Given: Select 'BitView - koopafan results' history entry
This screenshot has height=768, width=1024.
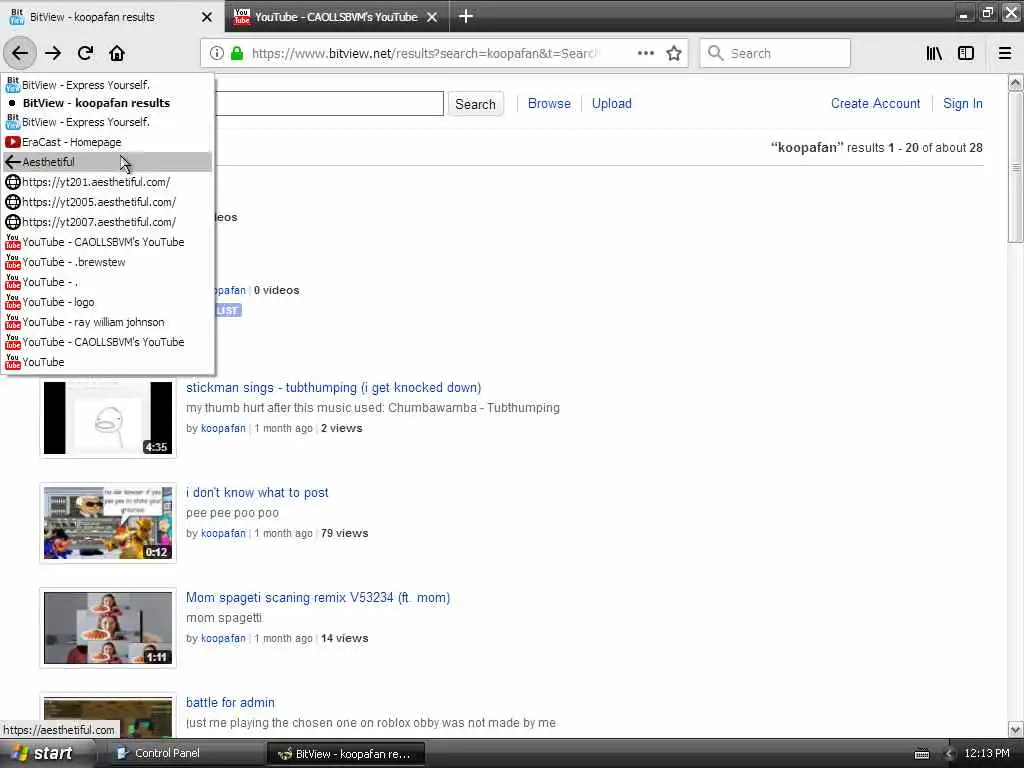Looking at the screenshot, I should click(108, 103).
